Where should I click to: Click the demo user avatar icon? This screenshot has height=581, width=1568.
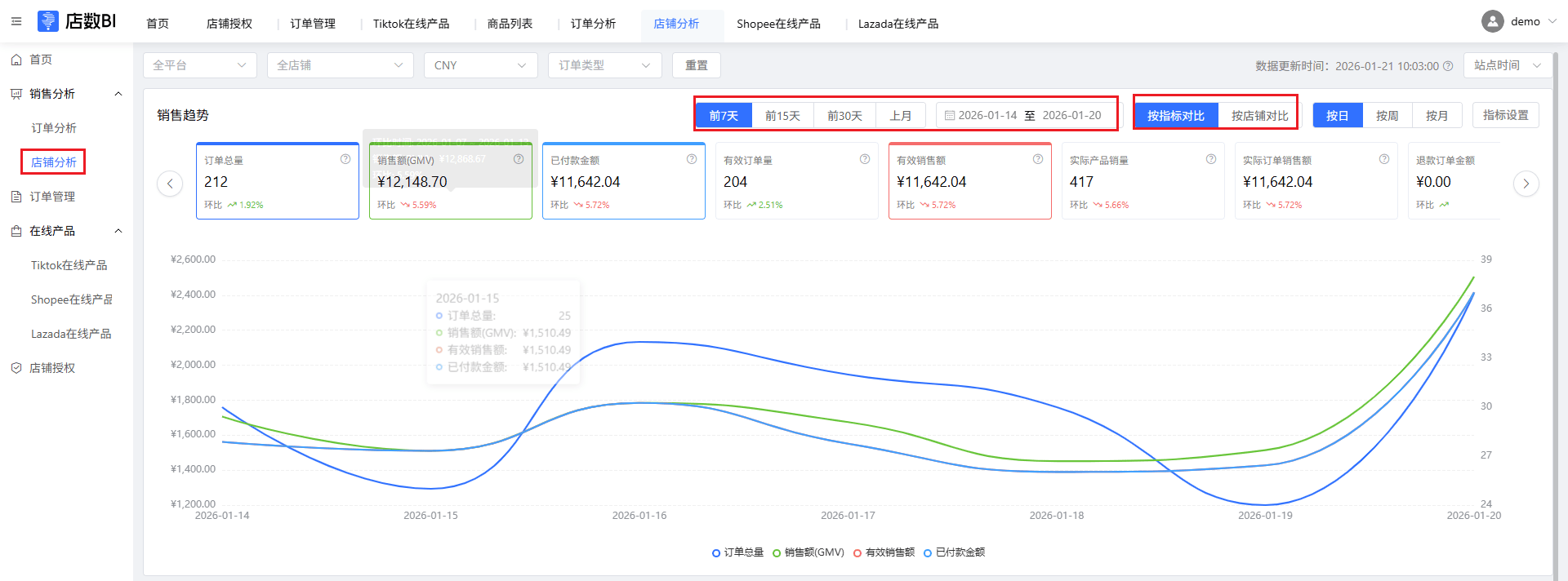[x=1492, y=21]
